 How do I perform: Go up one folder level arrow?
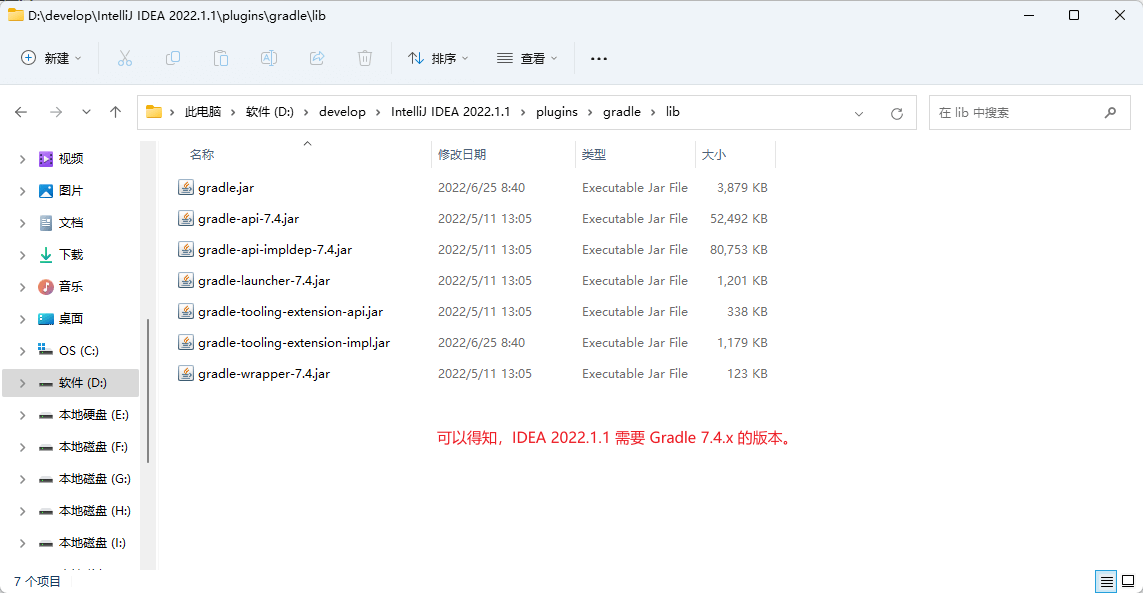115,112
